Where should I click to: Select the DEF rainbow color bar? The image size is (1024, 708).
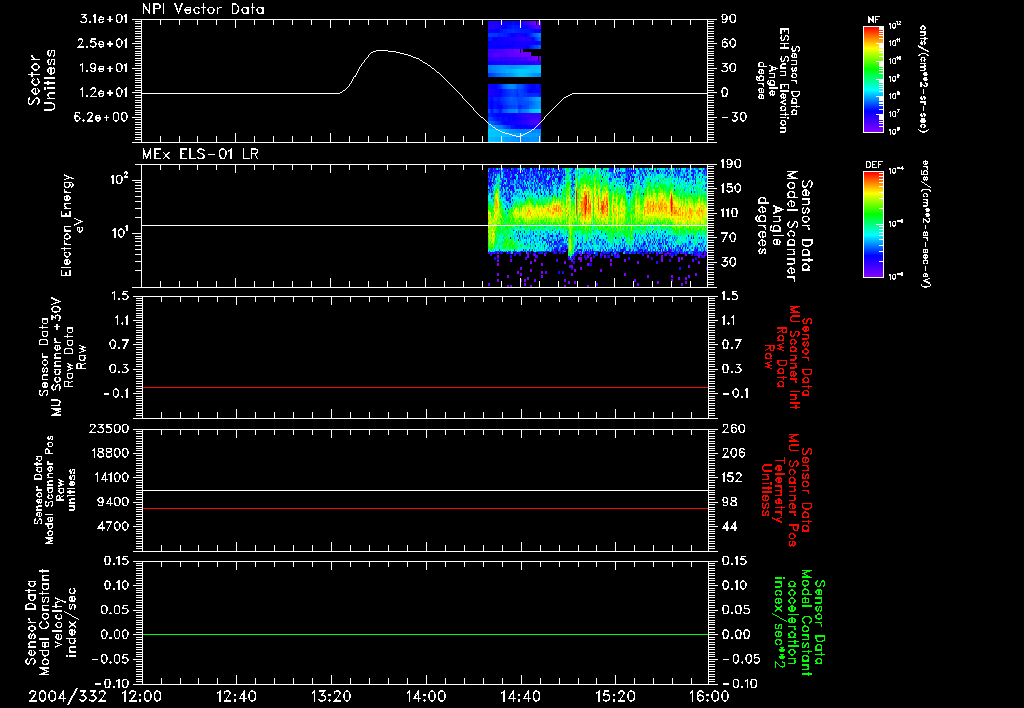(x=873, y=224)
